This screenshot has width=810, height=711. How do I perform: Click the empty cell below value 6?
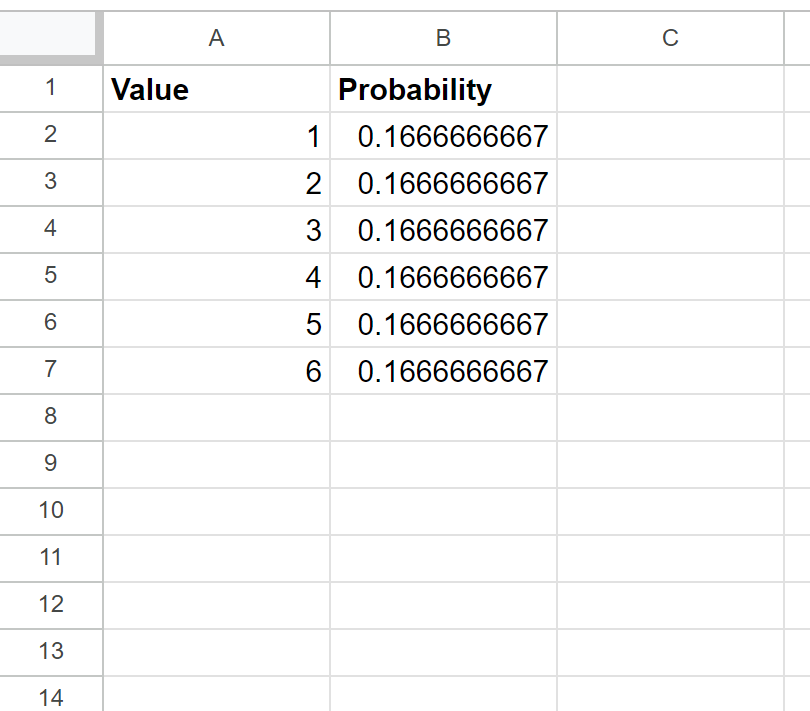[216, 417]
